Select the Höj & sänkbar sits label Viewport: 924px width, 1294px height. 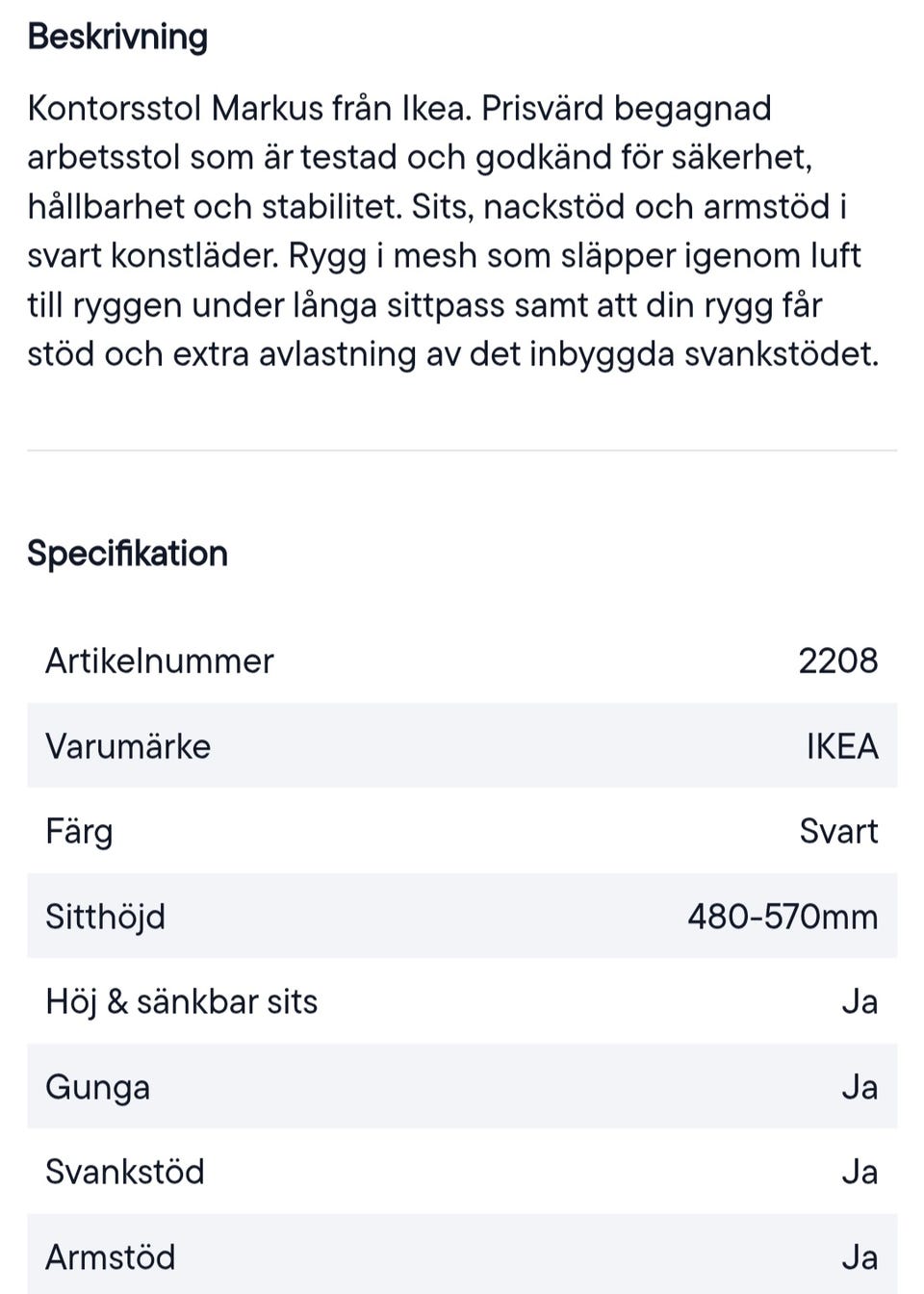pyautogui.click(x=181, y=1002)
